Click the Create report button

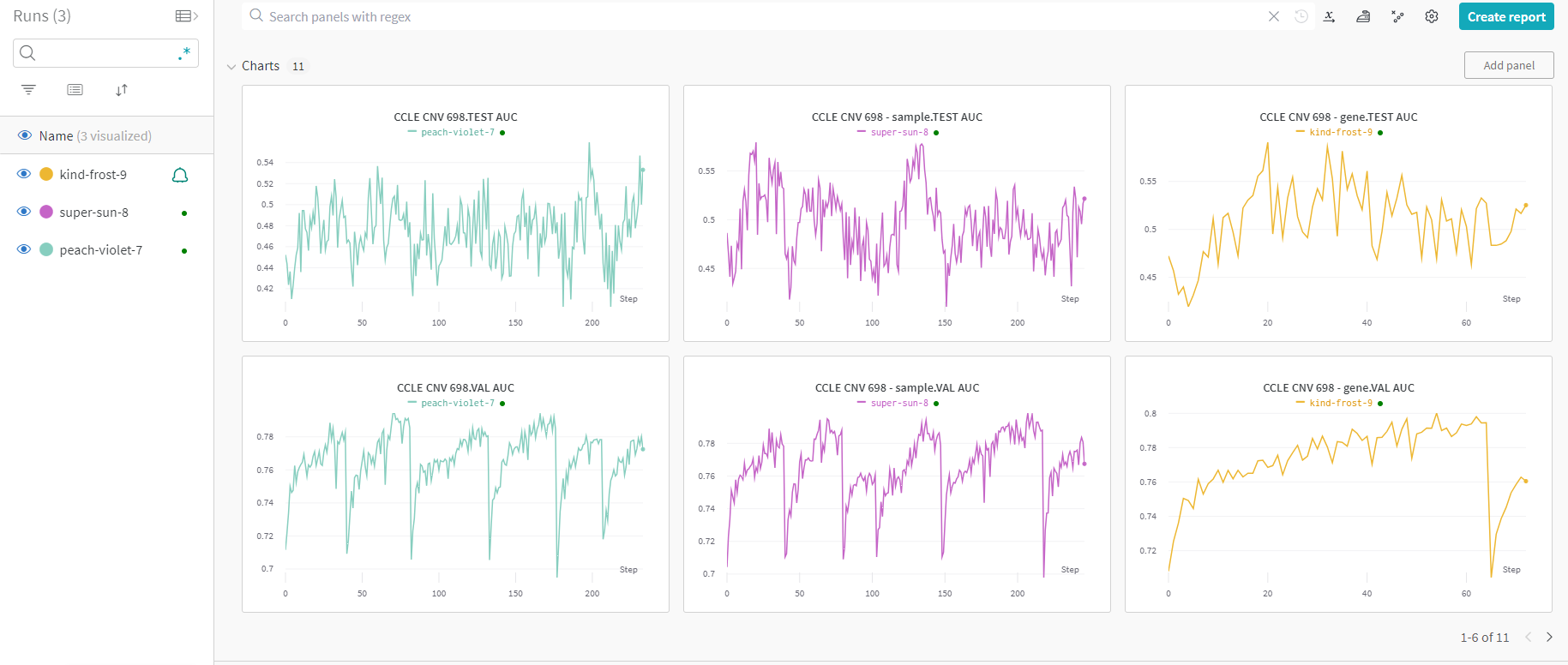coord(1506,16)
